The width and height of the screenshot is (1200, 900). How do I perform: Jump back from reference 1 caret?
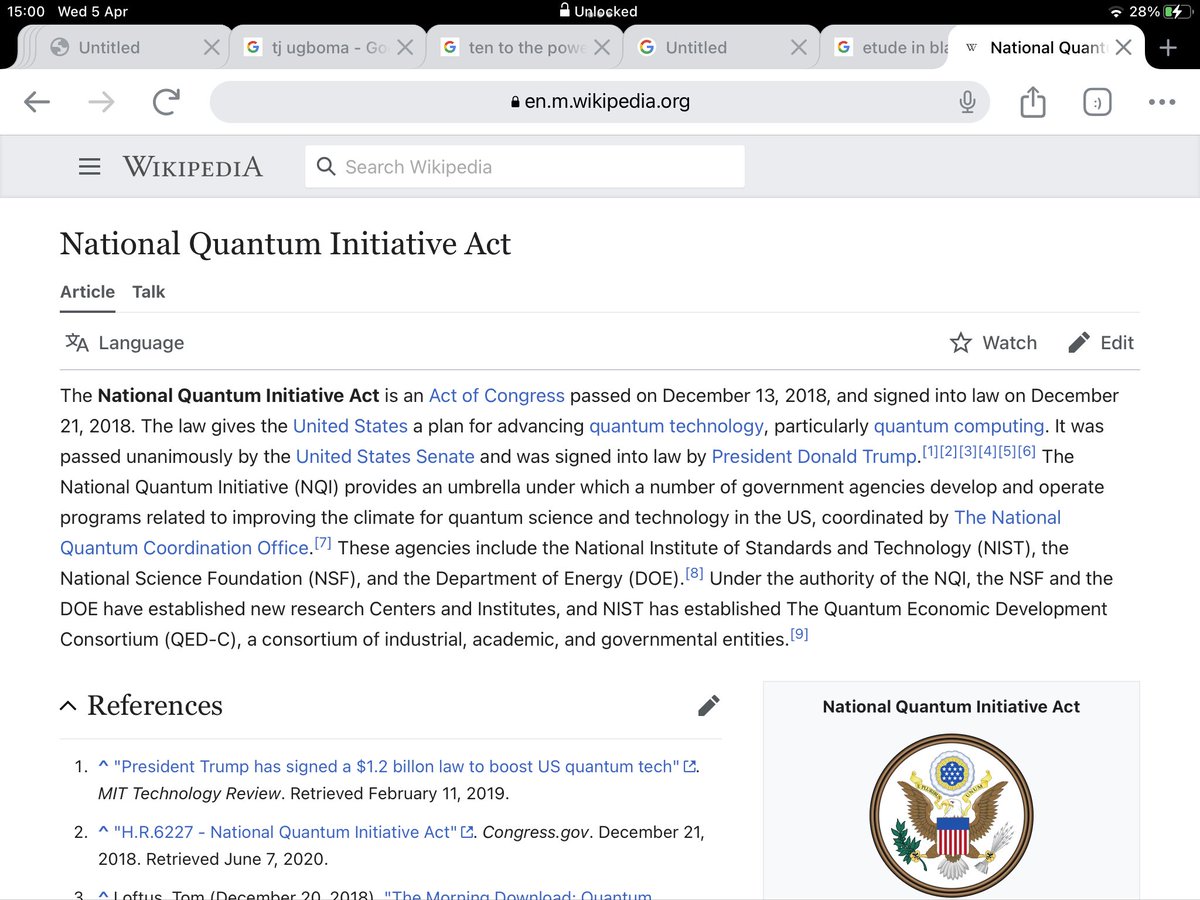coord(103,766)
